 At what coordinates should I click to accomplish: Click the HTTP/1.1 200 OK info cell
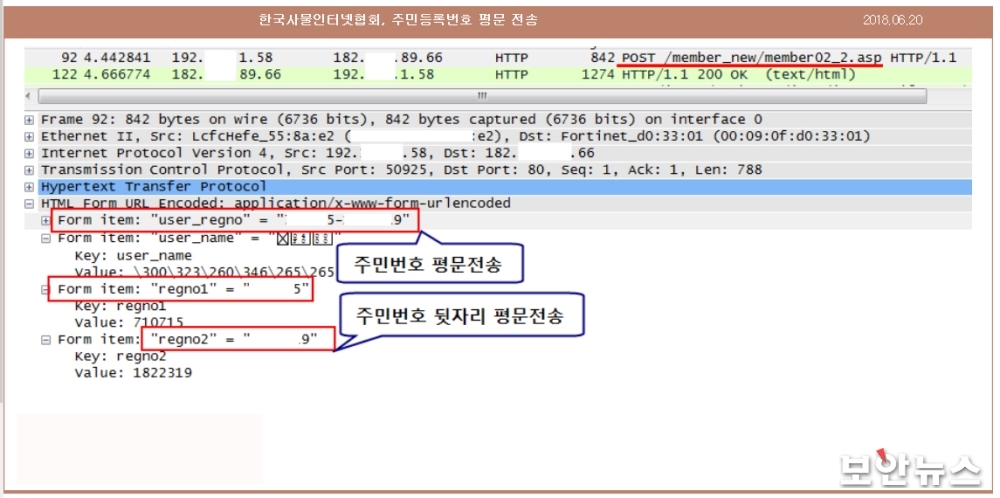pyautogui.click(x=739, y=74)
